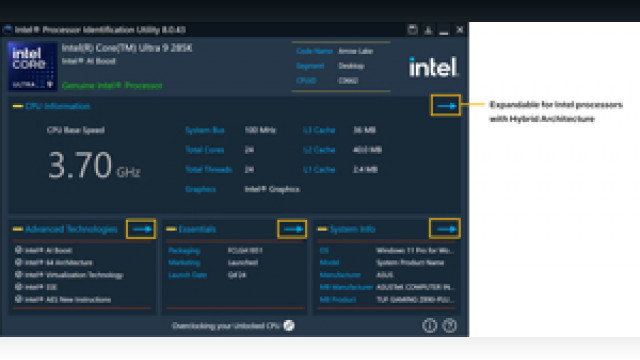Click the MB Product label
640x360 pixels.
tap(338, 299)
